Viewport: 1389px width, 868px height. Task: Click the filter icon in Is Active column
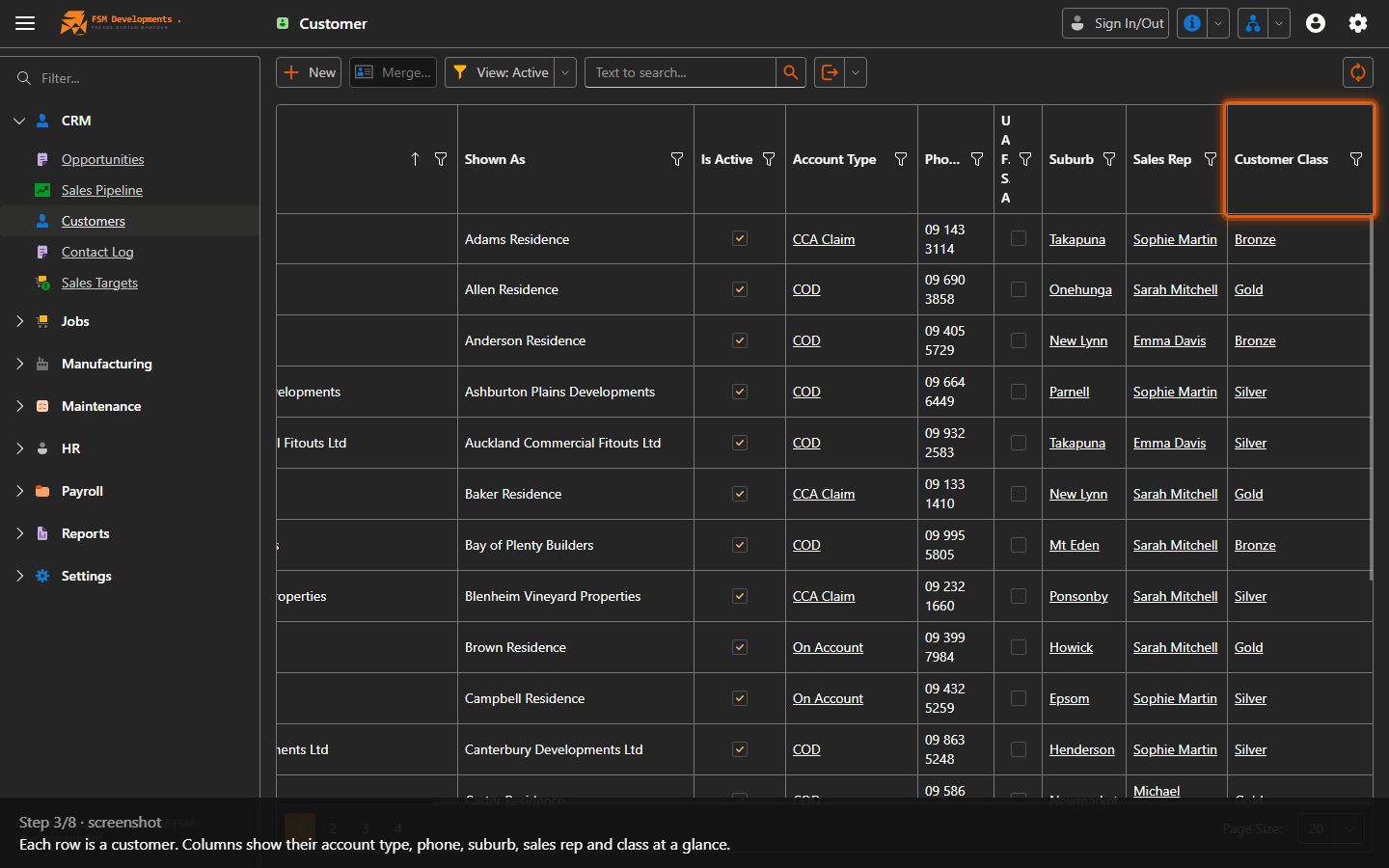[x=769, y=159]
